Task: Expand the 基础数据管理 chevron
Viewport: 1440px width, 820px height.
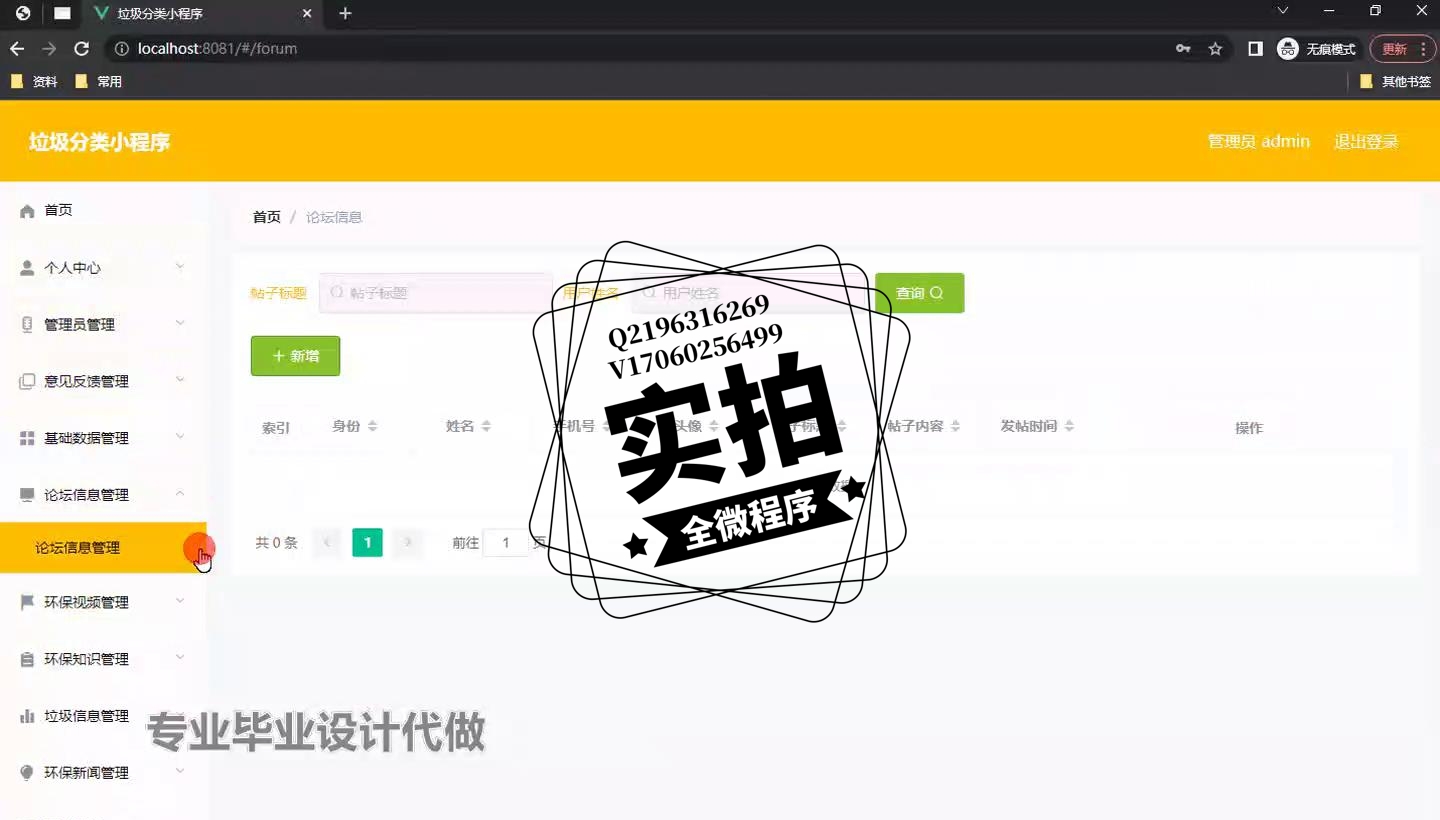Action: (180, 438)
